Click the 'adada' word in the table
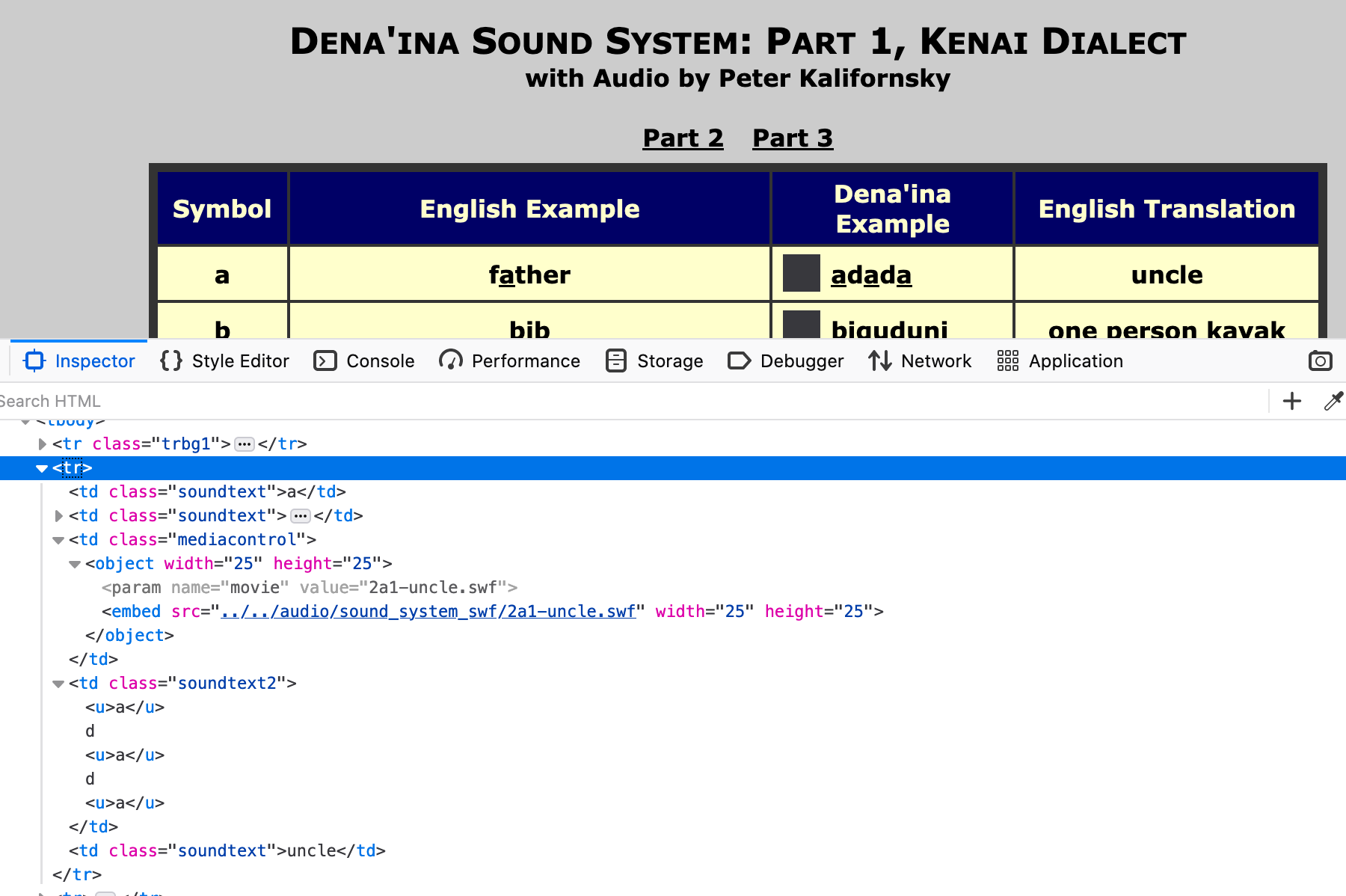The height and width of the screenshot is (896, 1346). (x=871, y=275)
